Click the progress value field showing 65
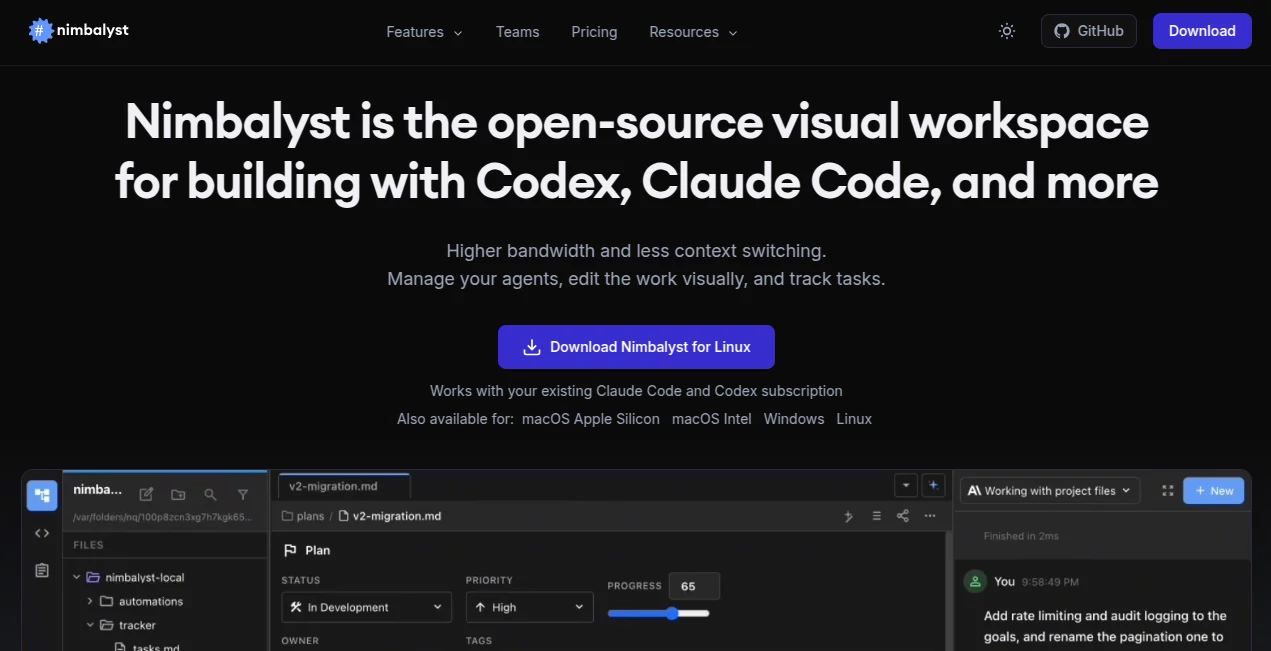This screenshot has height=651, width=1271. tap(694, 586)
